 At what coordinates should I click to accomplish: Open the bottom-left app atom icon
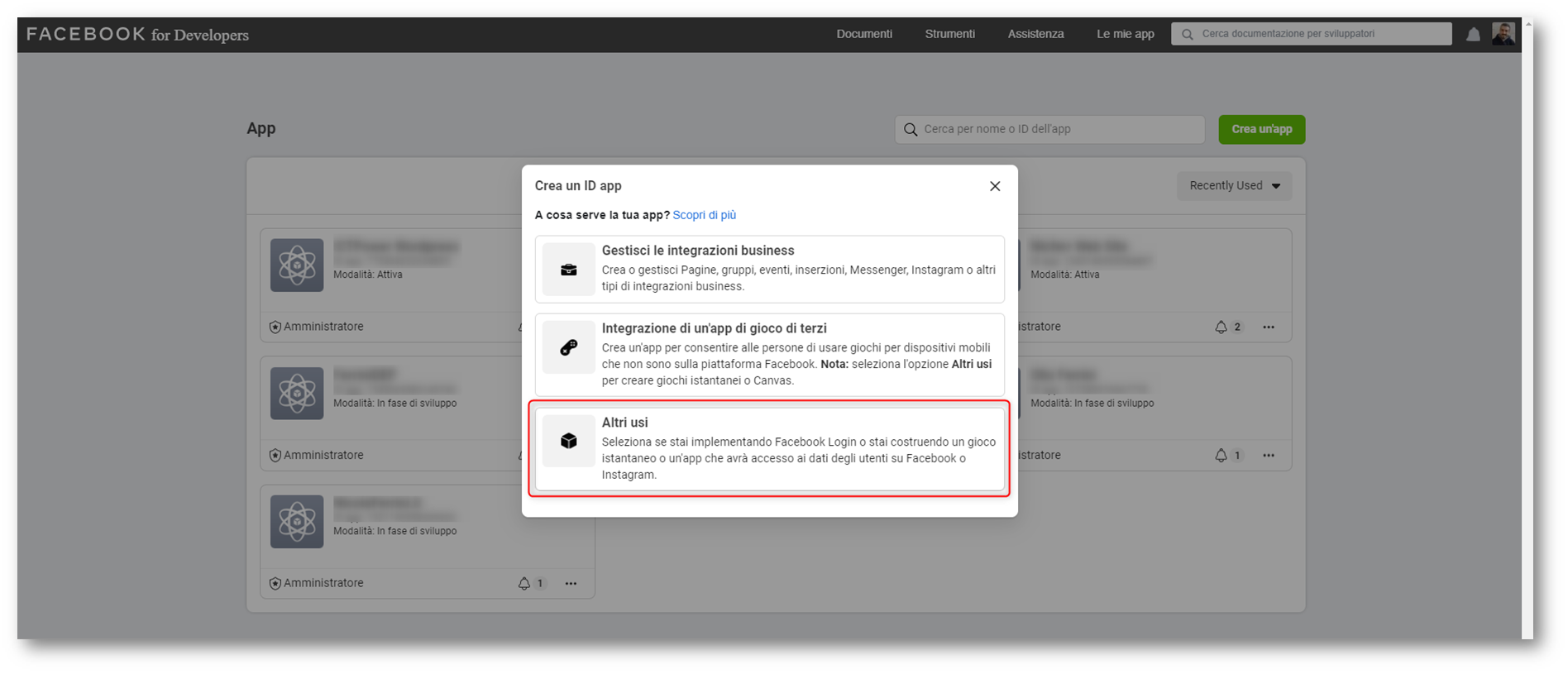[297, 521]
